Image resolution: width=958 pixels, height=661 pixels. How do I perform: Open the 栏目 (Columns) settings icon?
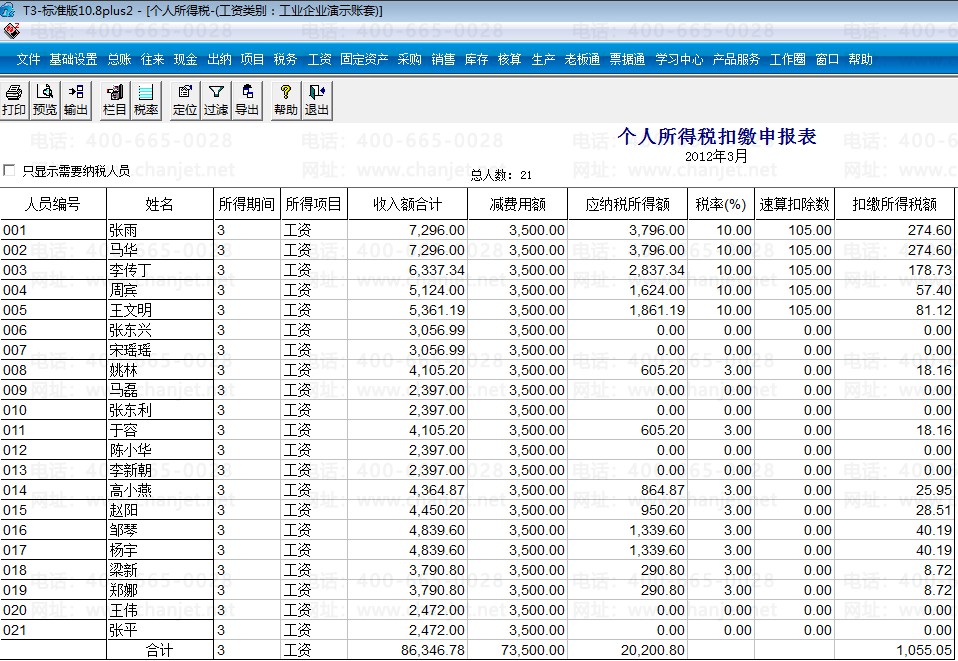pyautogui.click(x=115, y=100)
